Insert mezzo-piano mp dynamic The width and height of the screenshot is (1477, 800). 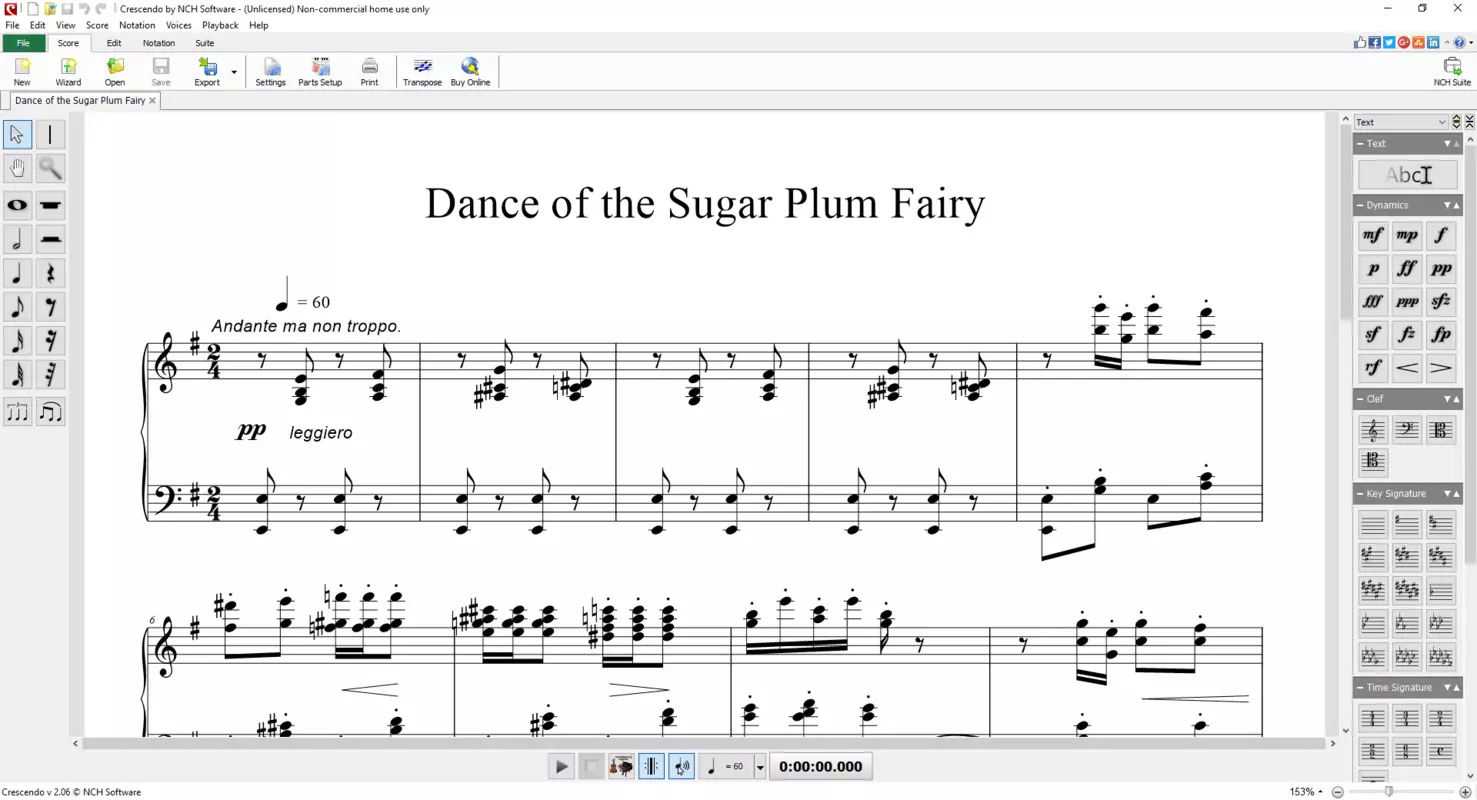coord(1407,236)
